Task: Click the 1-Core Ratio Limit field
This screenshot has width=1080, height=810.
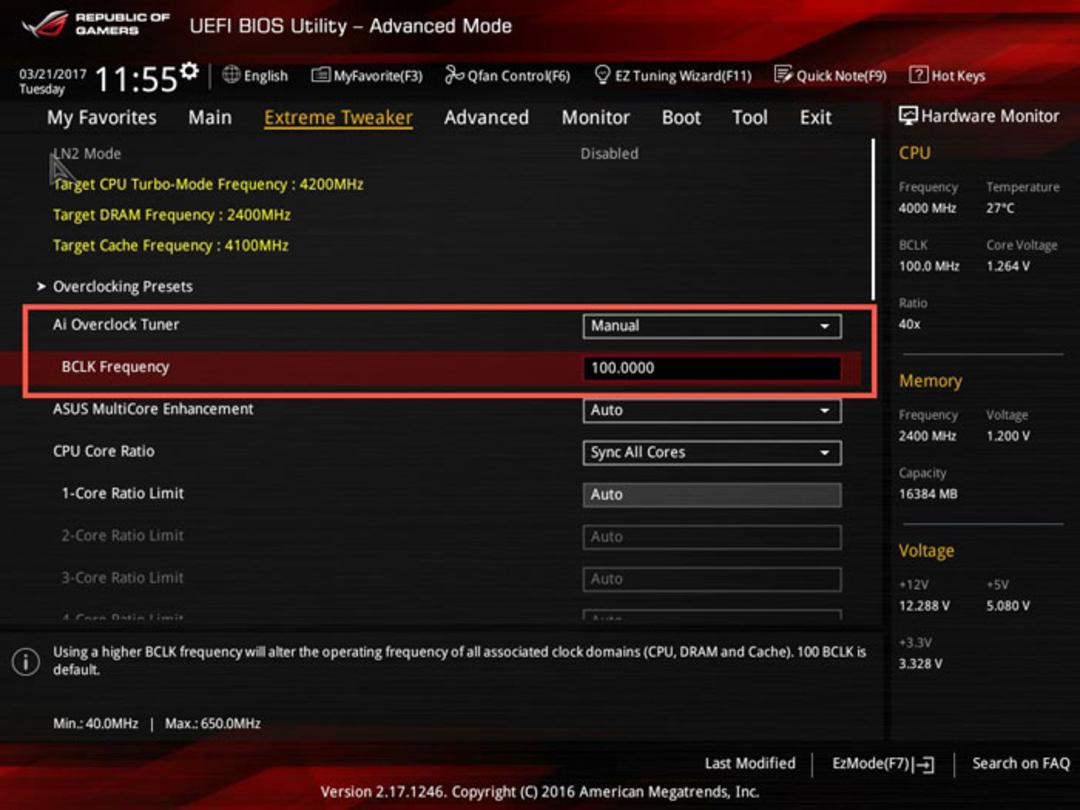Action: click(x=712, y=495)
